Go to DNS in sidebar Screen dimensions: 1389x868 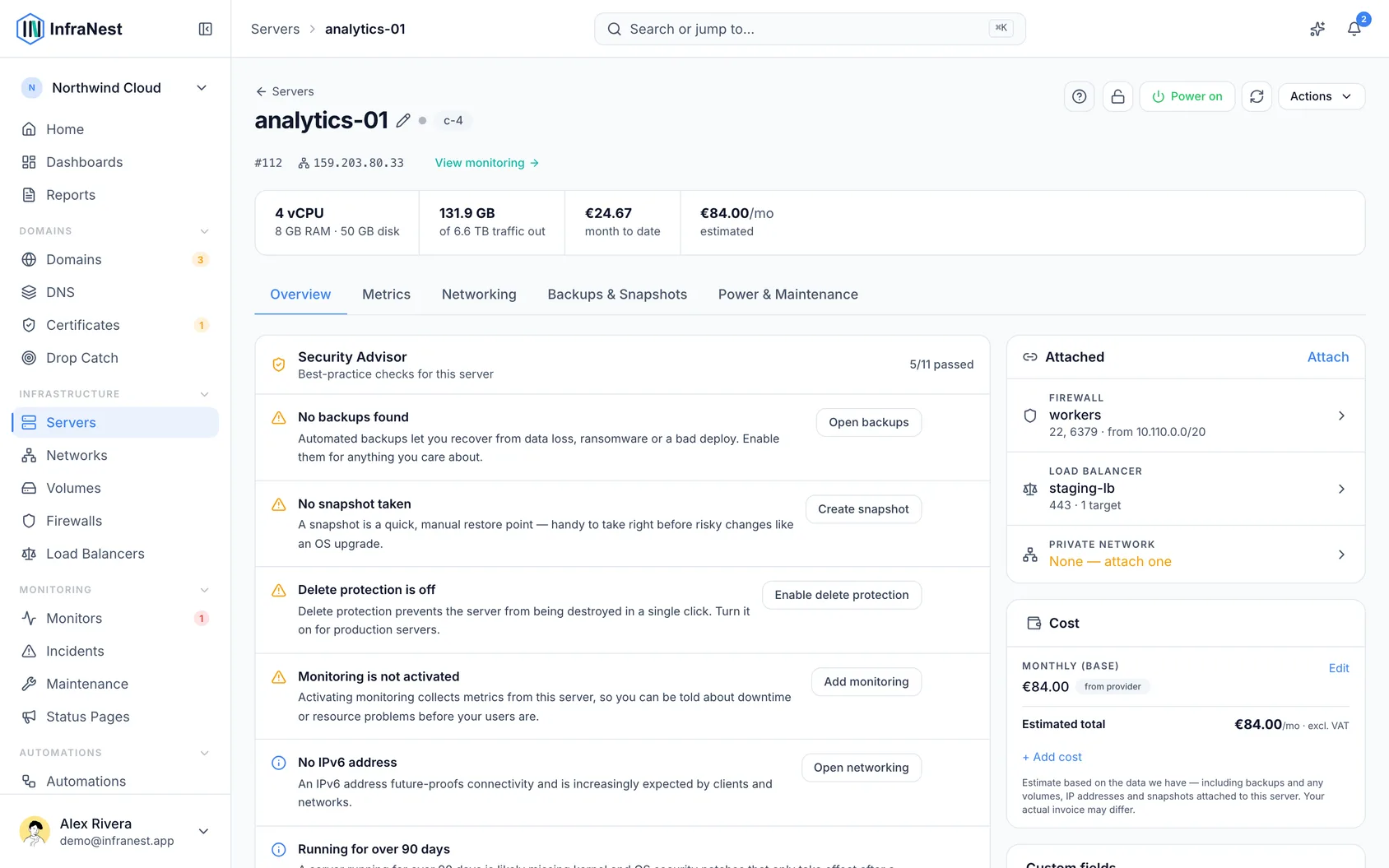coord(115,292)
